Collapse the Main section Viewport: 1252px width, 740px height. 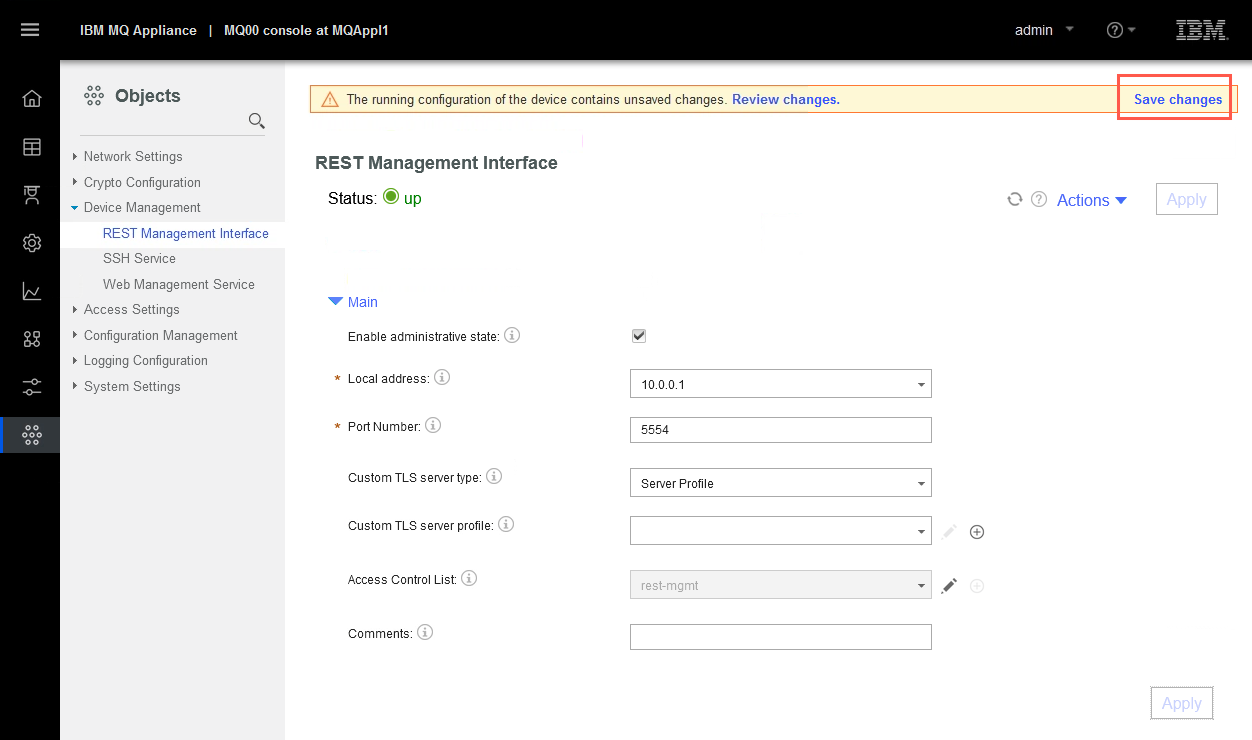(x=353, y=302)
